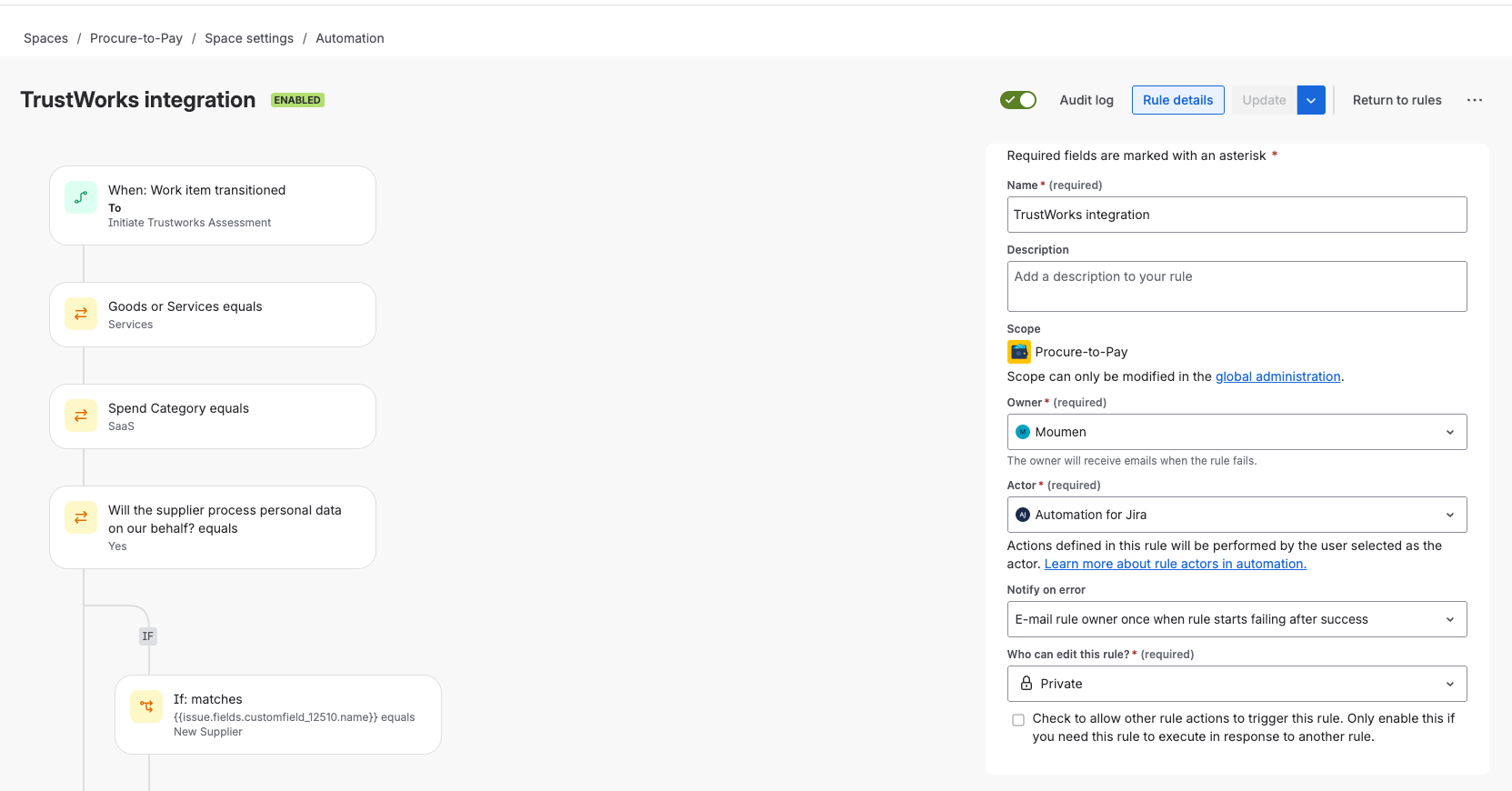
Task: Click the condition icon for Goods or Services
Action: coord(81,314)
